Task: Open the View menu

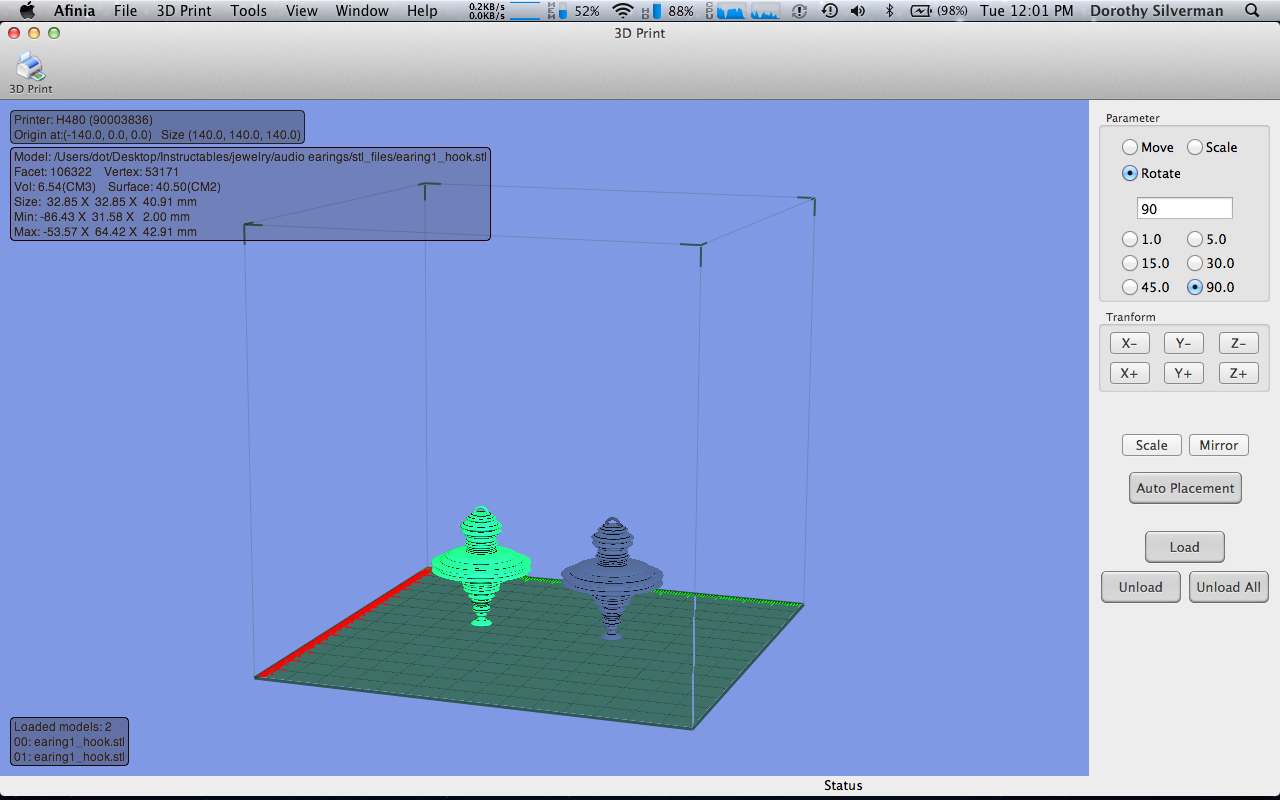Action: (x=301, y=11)
